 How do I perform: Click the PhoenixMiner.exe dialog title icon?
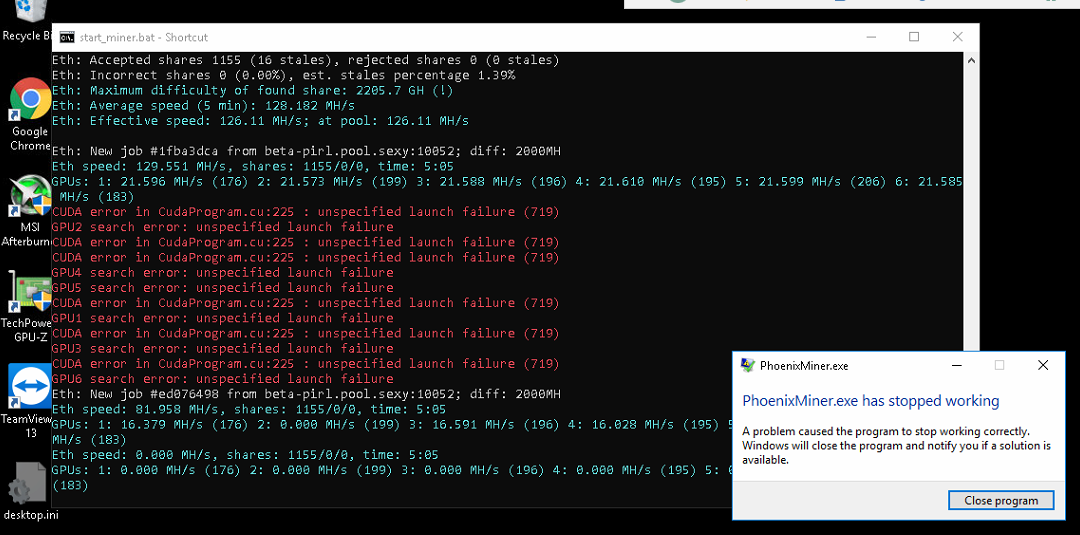tap(747, 366)
